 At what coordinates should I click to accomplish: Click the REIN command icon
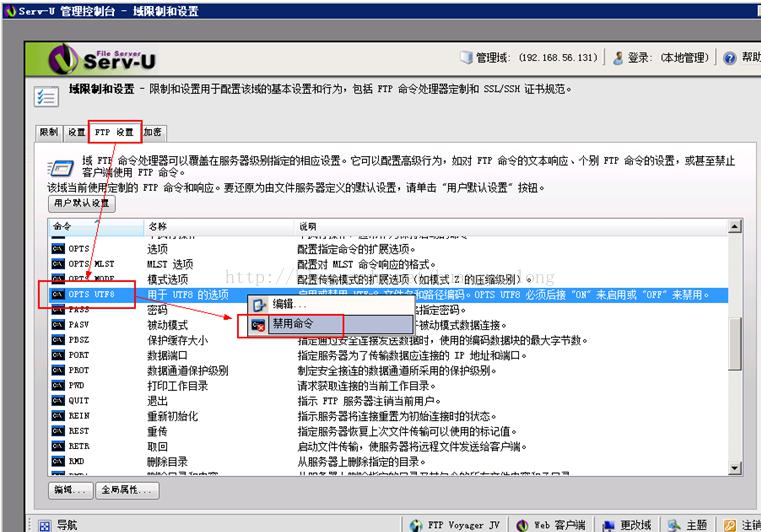[x=58, y=416]
